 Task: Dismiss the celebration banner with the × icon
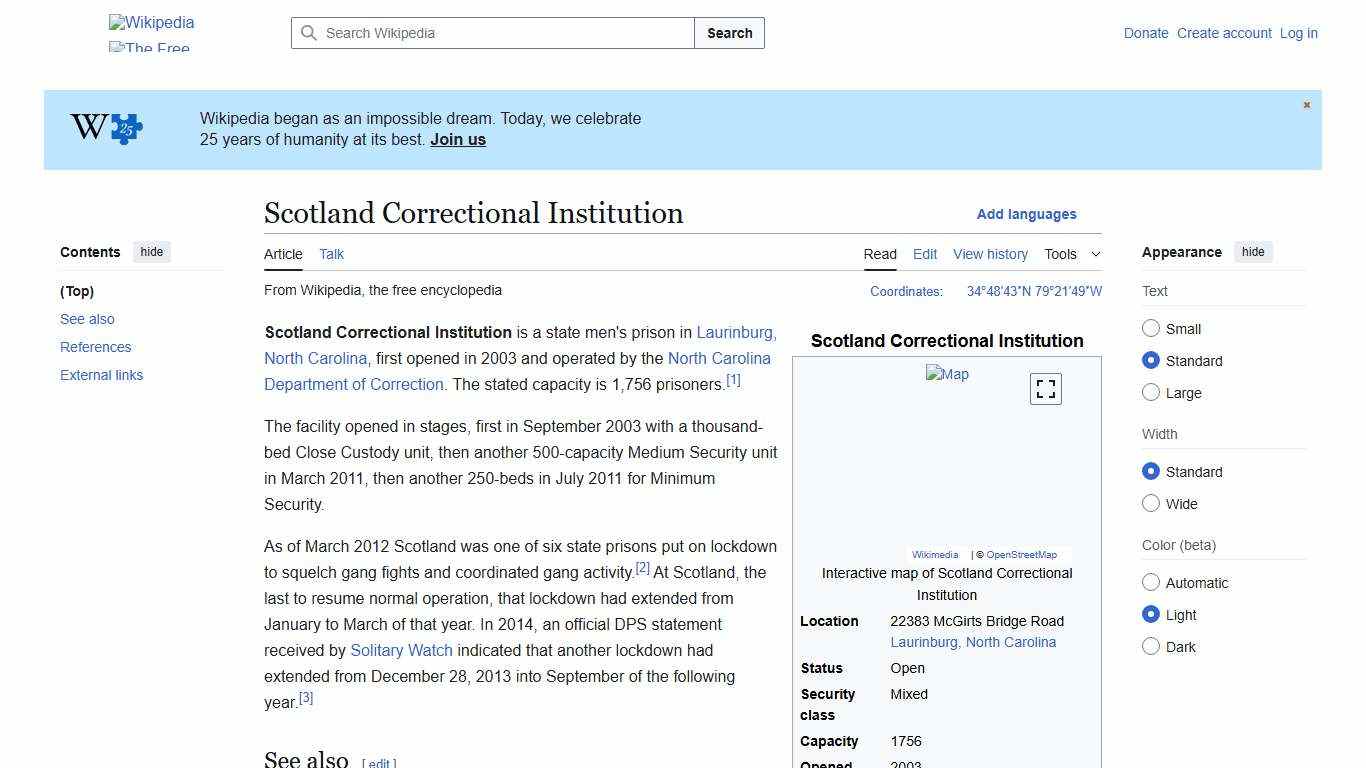tap(1306, 104)
